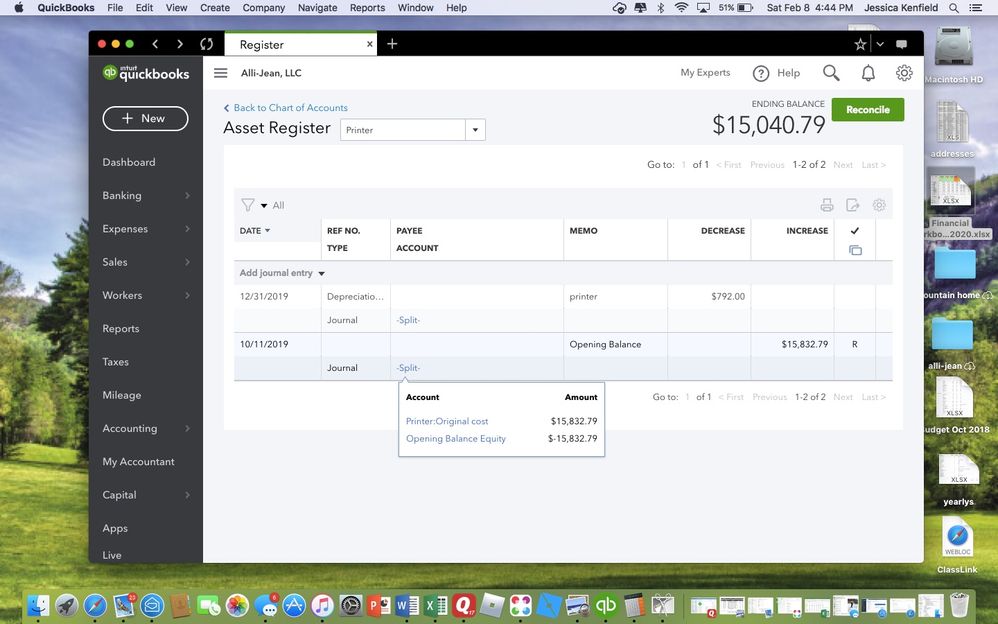
Task: Open the Printer:Original cost link in popup
Action: (447, 421)
